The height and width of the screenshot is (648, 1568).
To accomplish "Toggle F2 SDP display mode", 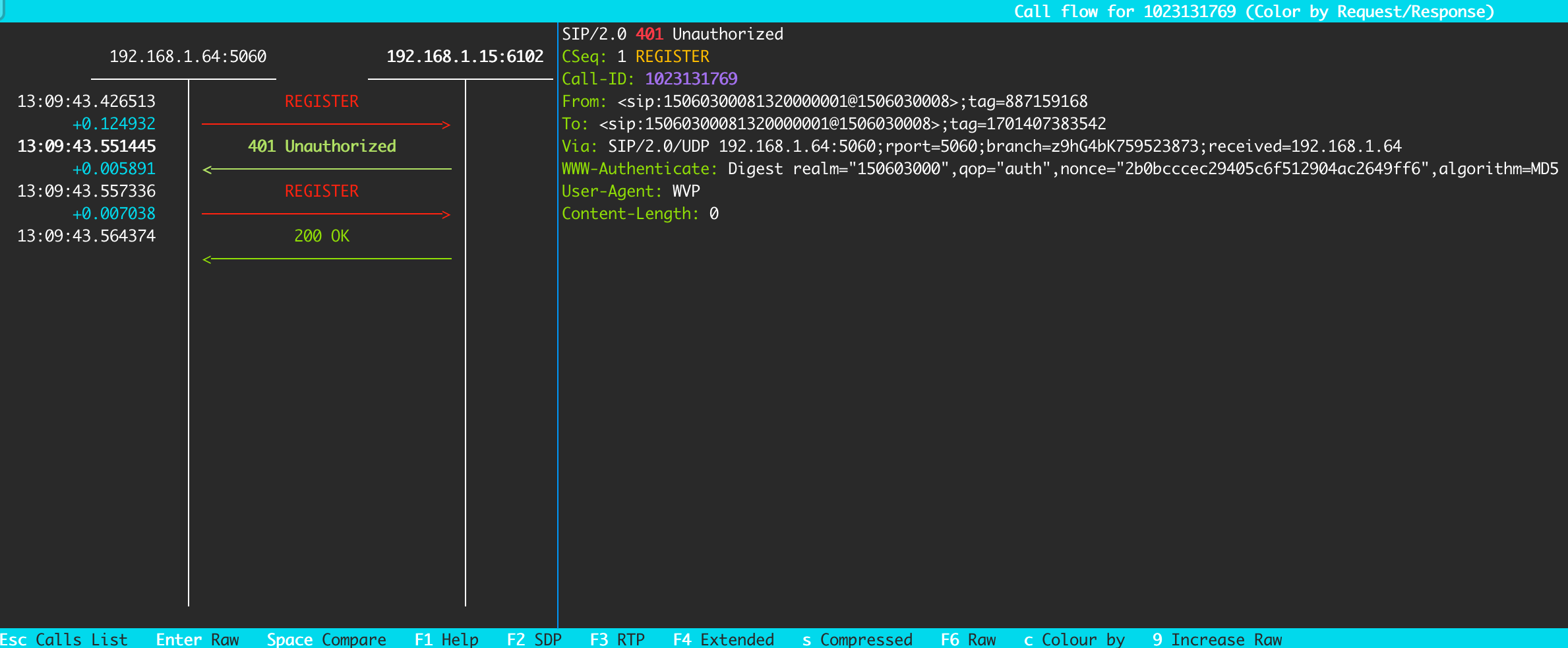I will pos(534,639).
